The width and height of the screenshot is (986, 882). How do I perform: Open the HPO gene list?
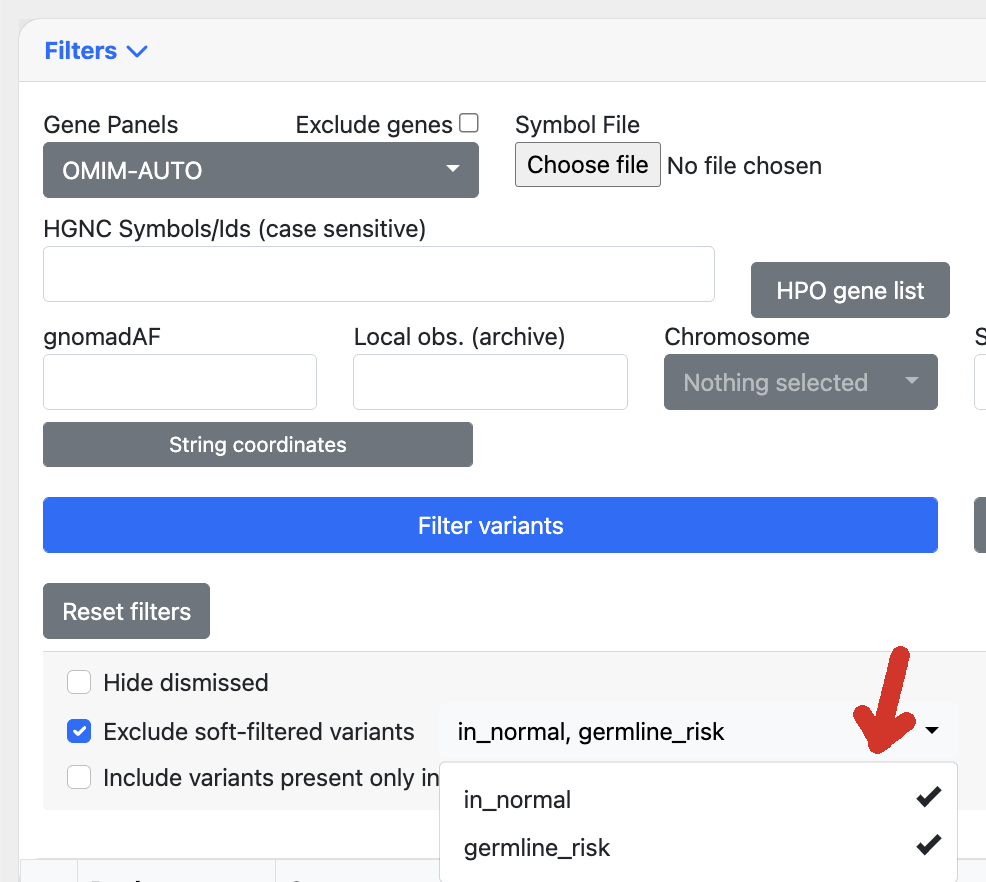[850, 290]
